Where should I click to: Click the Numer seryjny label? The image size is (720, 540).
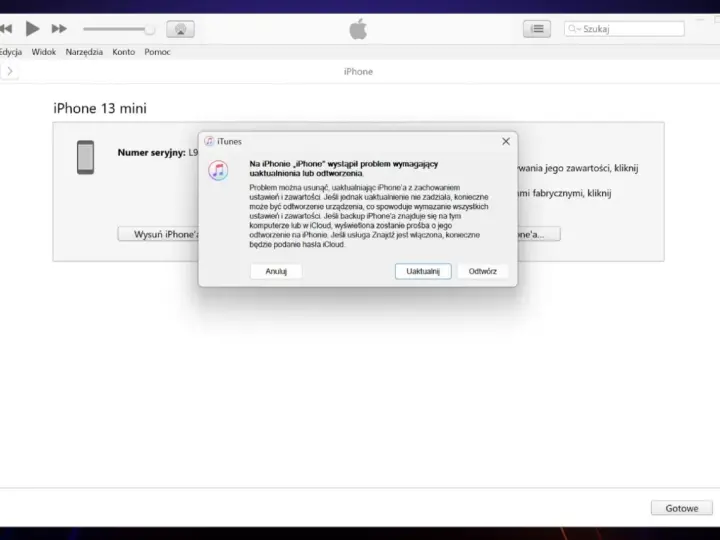152,152
